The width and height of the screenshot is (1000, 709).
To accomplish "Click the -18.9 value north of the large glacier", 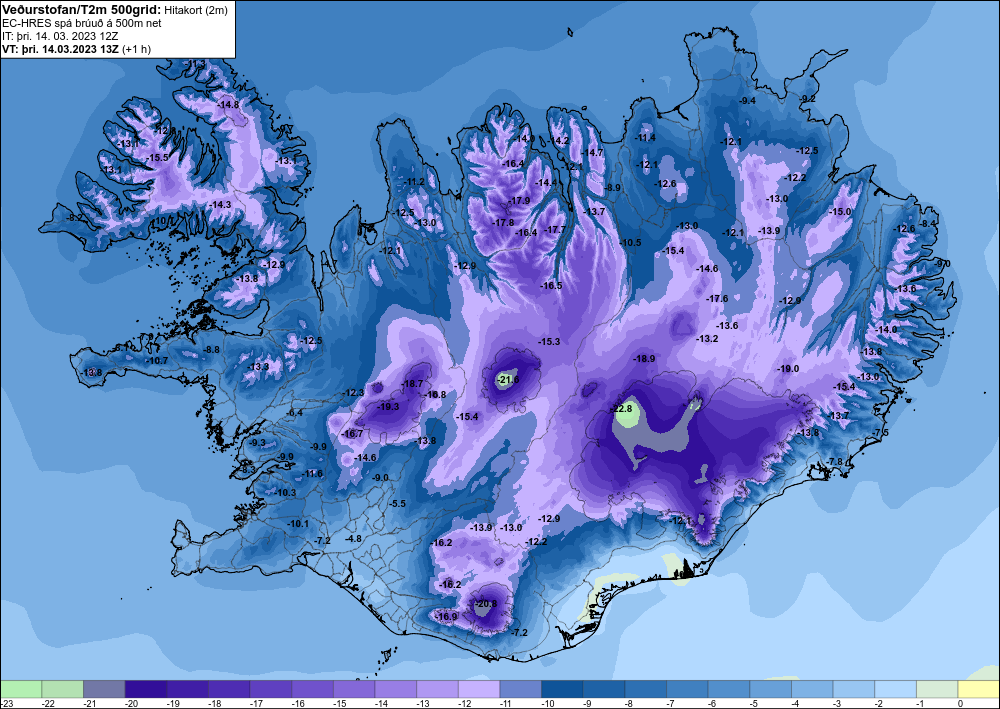I will tap(644, 358).
